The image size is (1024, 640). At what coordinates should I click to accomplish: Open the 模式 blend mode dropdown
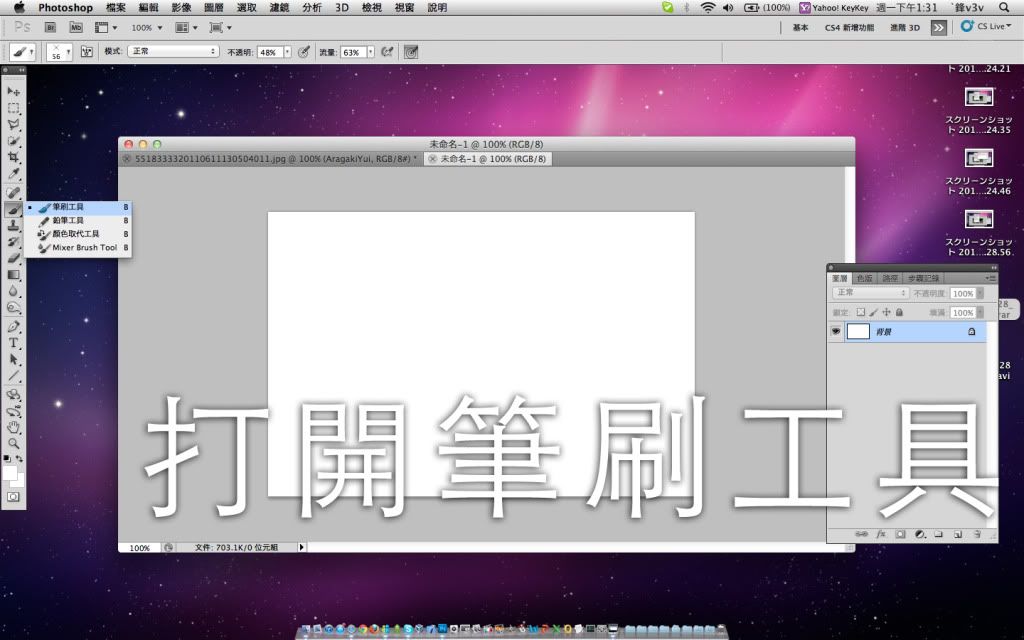pos(172,51)
